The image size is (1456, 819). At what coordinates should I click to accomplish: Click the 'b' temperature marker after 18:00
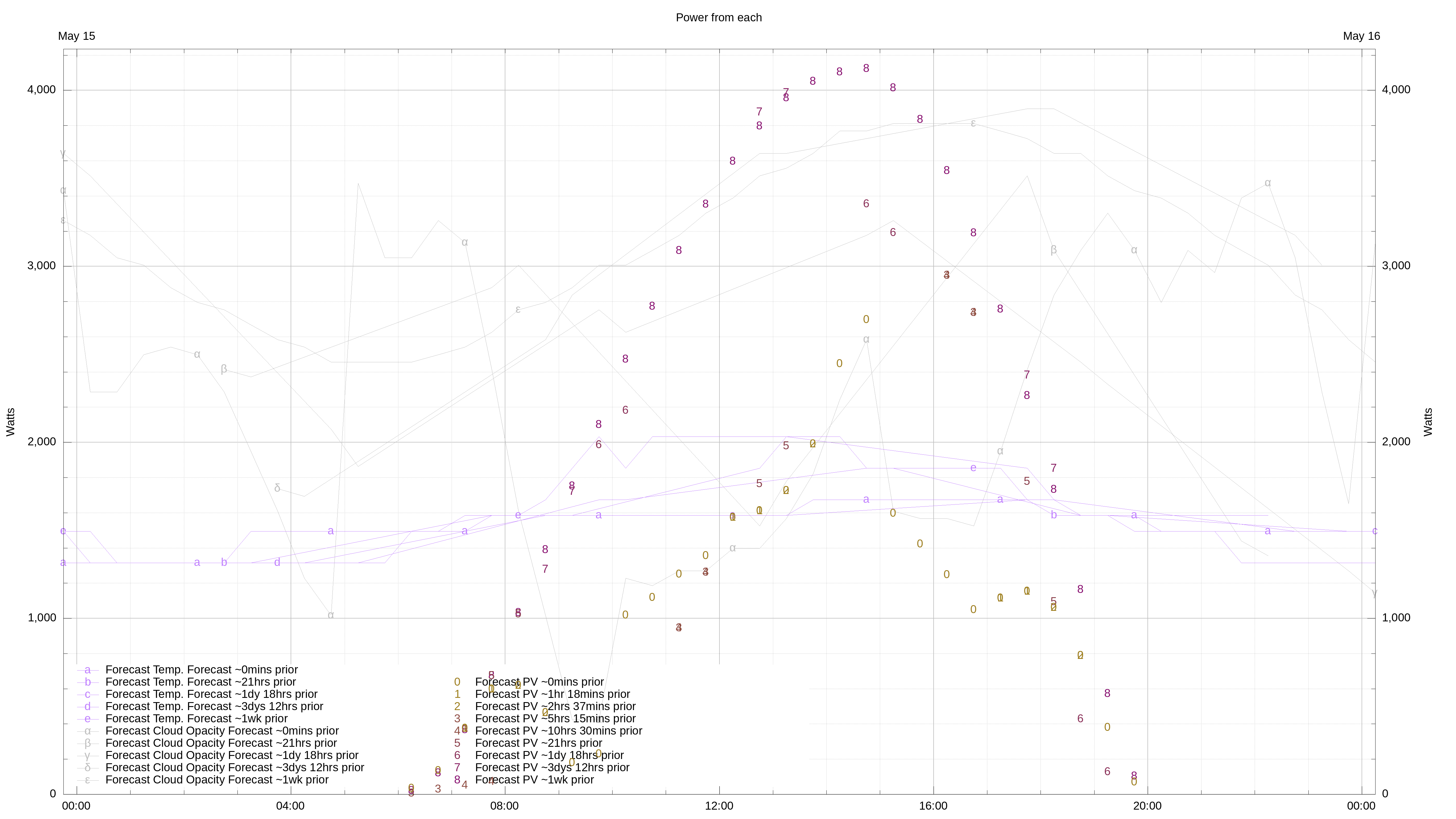(1054, 515)
